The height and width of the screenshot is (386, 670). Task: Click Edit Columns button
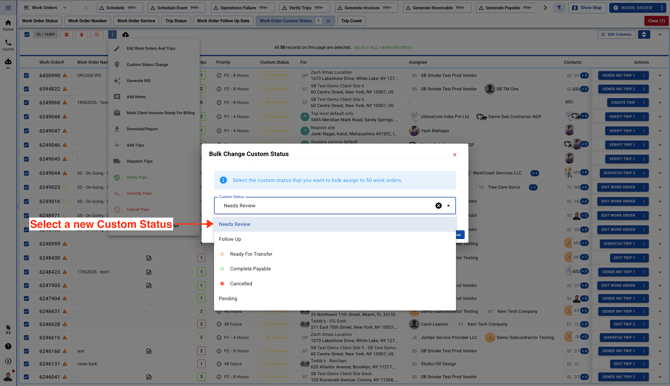[x=616, y=35]
